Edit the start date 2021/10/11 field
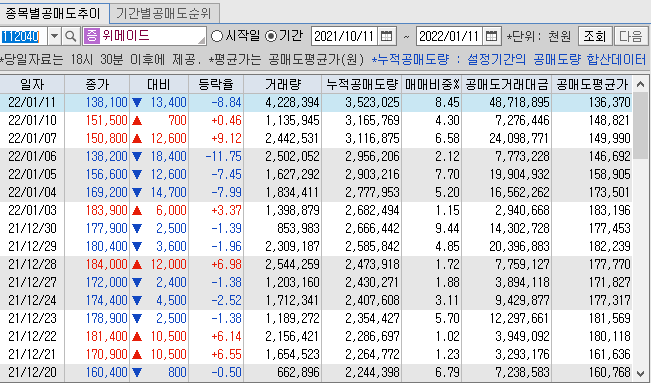The image size is (651, 383). tap(344, 37)
